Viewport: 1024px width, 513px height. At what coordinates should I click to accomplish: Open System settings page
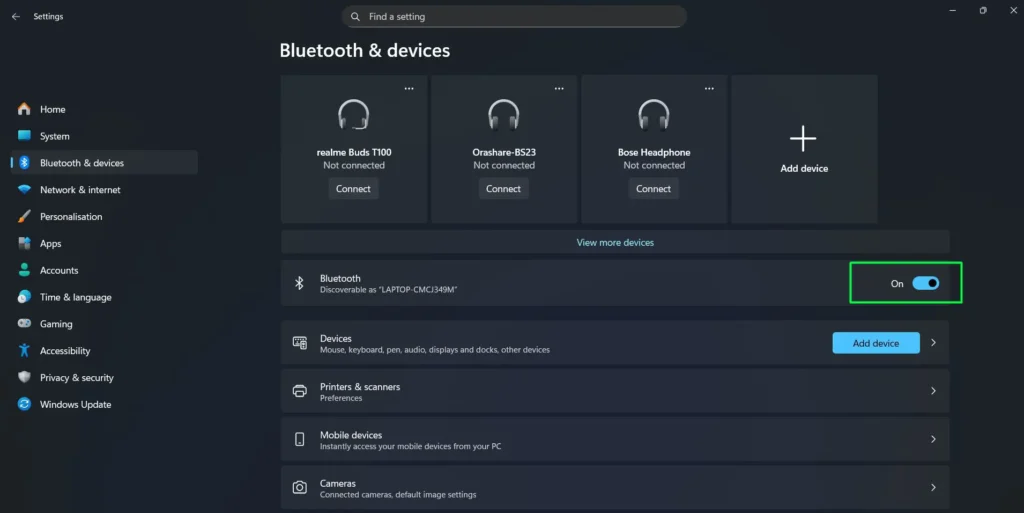104,136
